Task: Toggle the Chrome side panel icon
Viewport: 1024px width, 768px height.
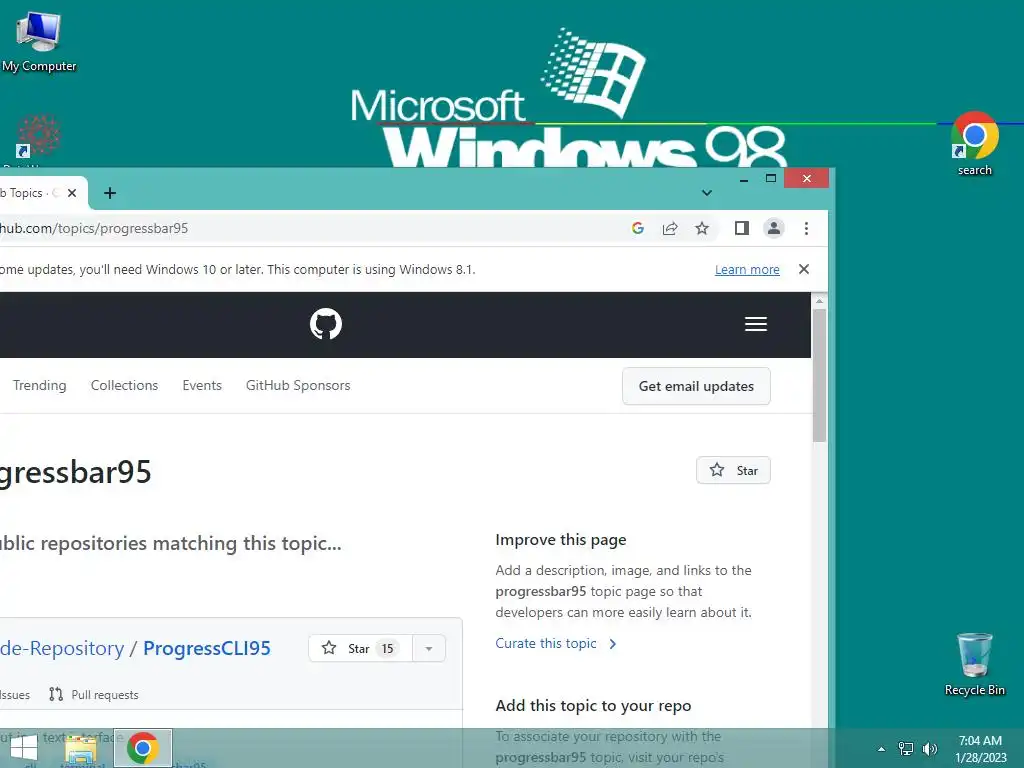Action: (x=742, y=228)
